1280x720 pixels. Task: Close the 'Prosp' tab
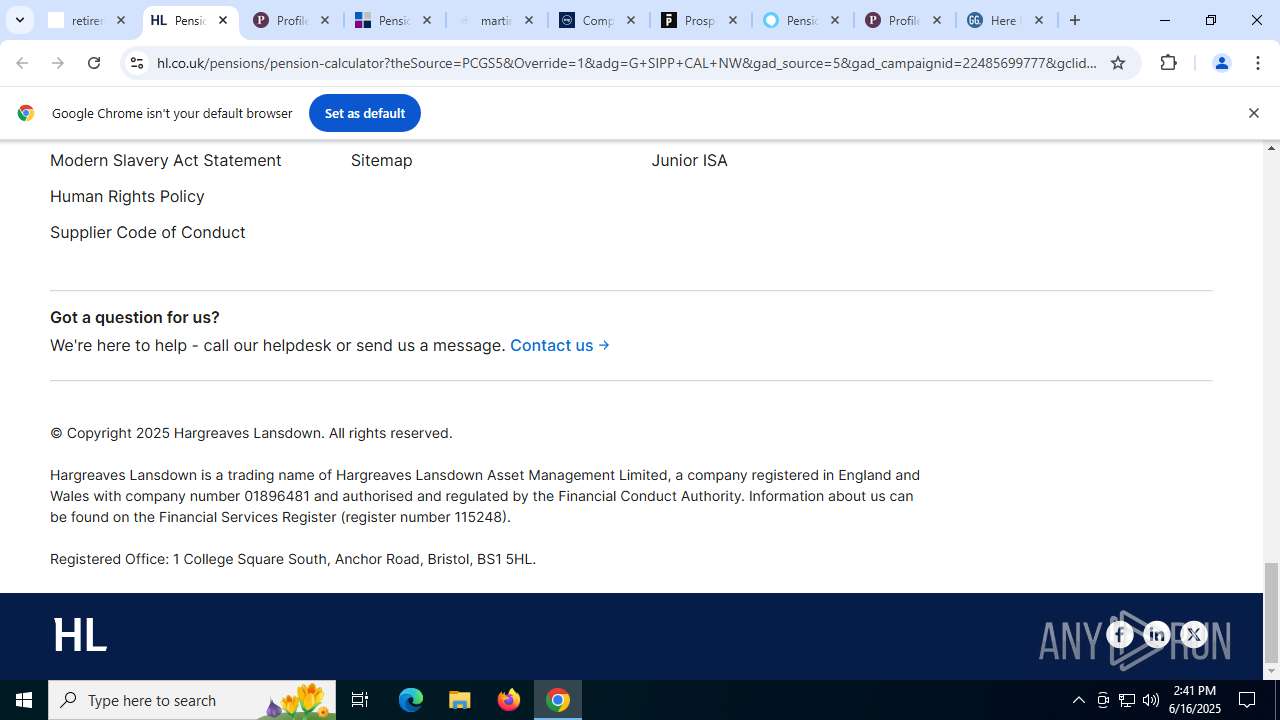[x=733, y=20]
